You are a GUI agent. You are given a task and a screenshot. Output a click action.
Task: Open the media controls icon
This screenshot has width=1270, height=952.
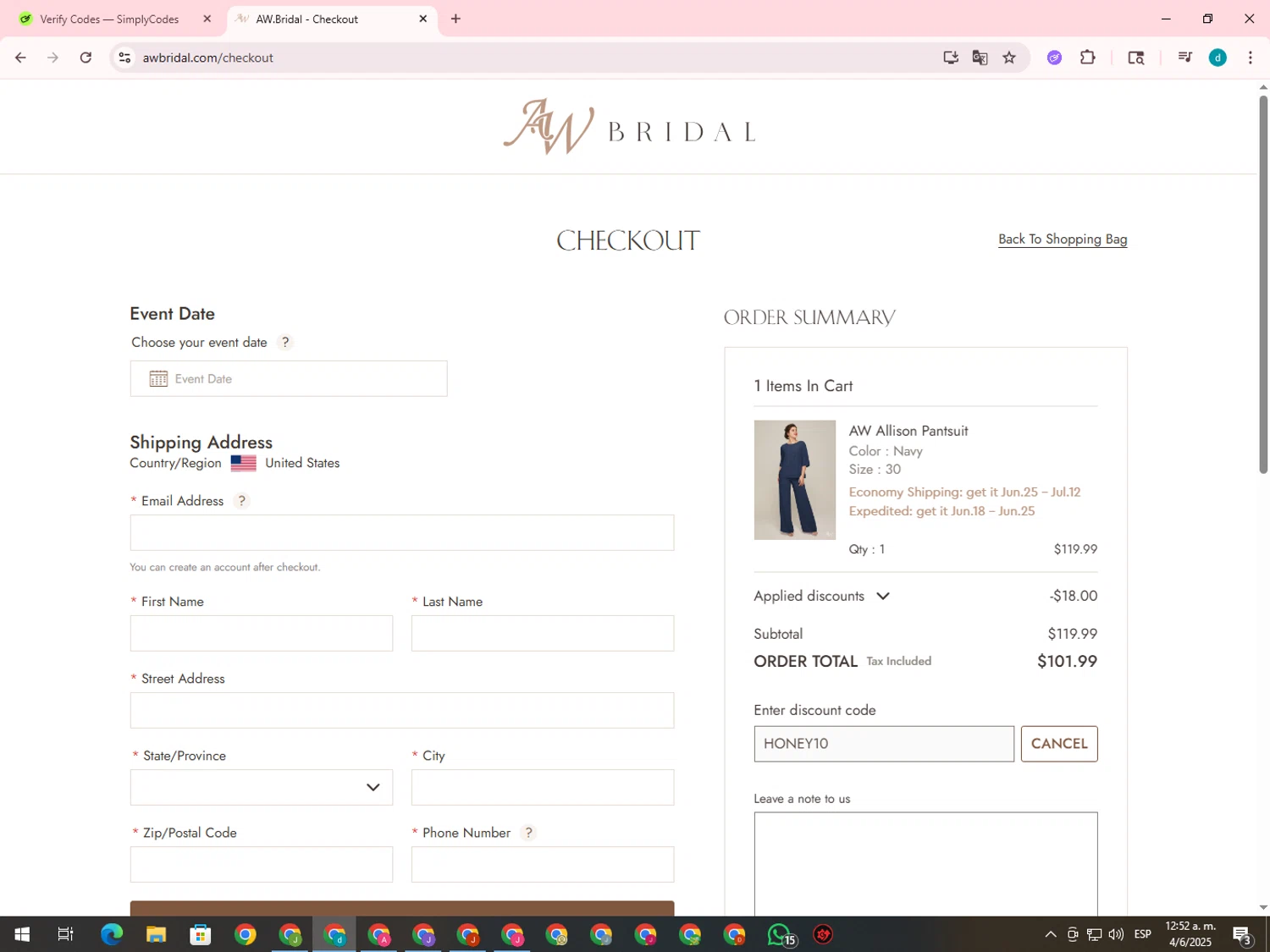point(1184,58)
